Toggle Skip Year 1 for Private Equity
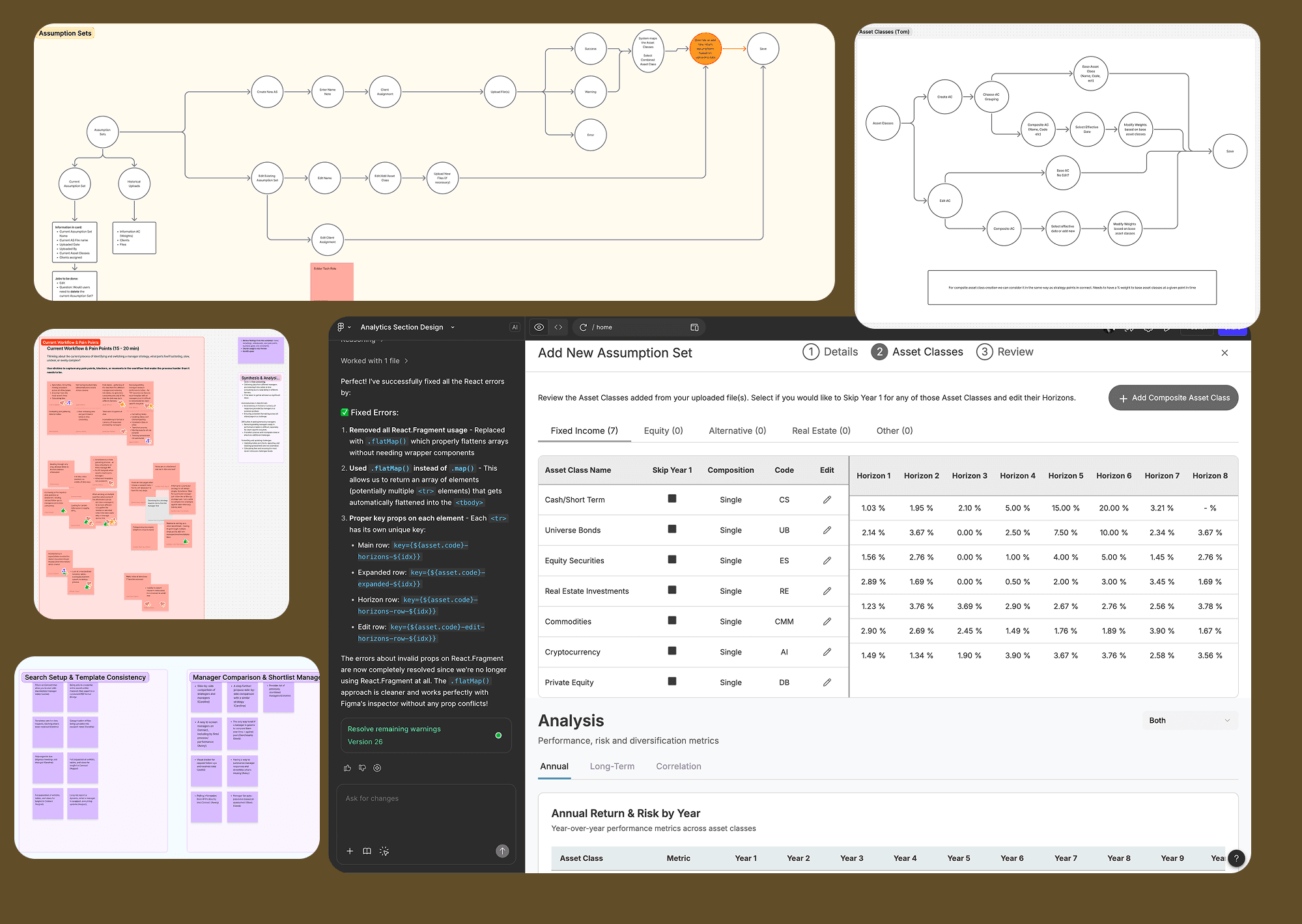The height and width of the screenshot is (924, 1302). 672,681
